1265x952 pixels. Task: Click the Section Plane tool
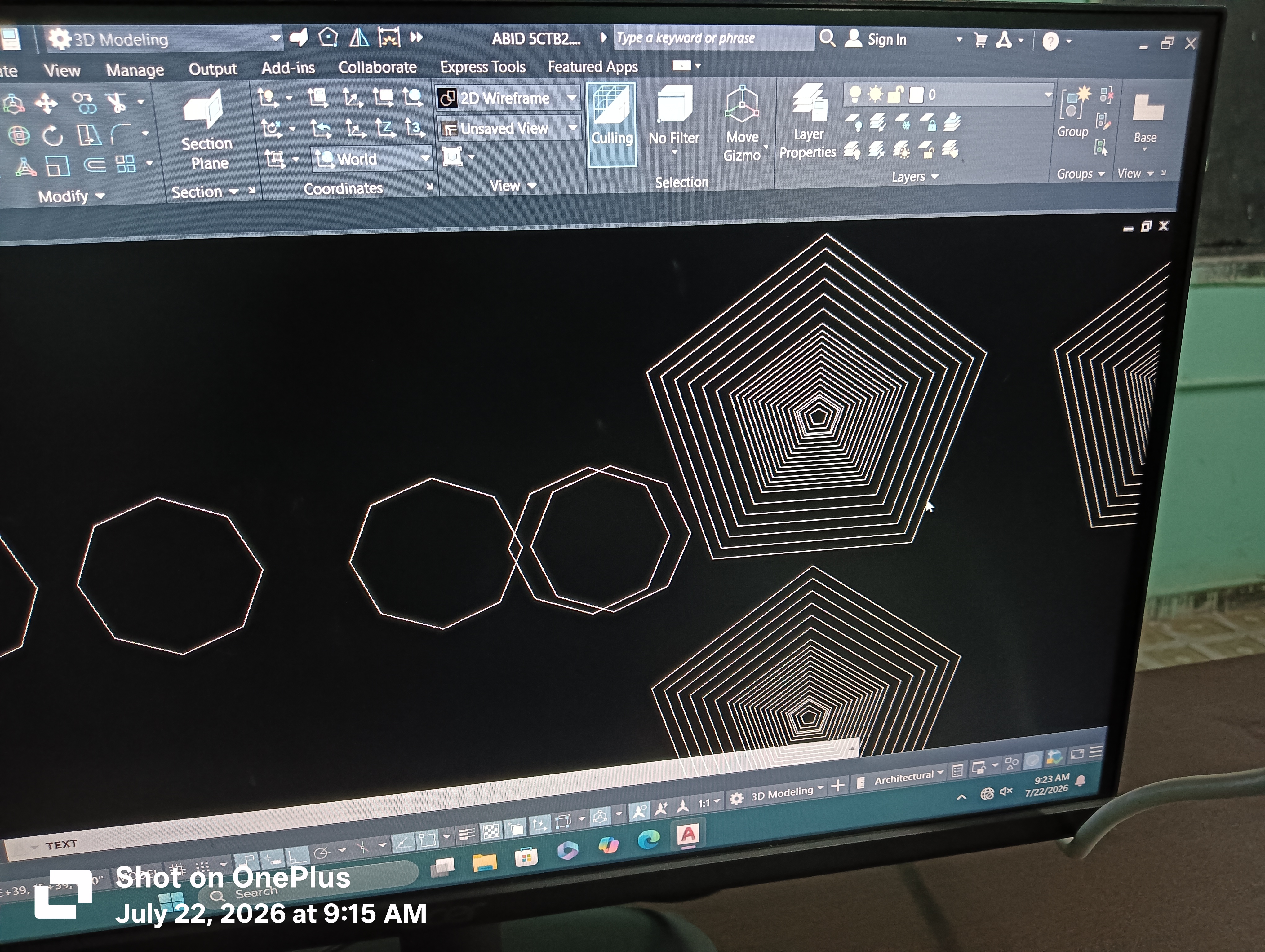206,130
